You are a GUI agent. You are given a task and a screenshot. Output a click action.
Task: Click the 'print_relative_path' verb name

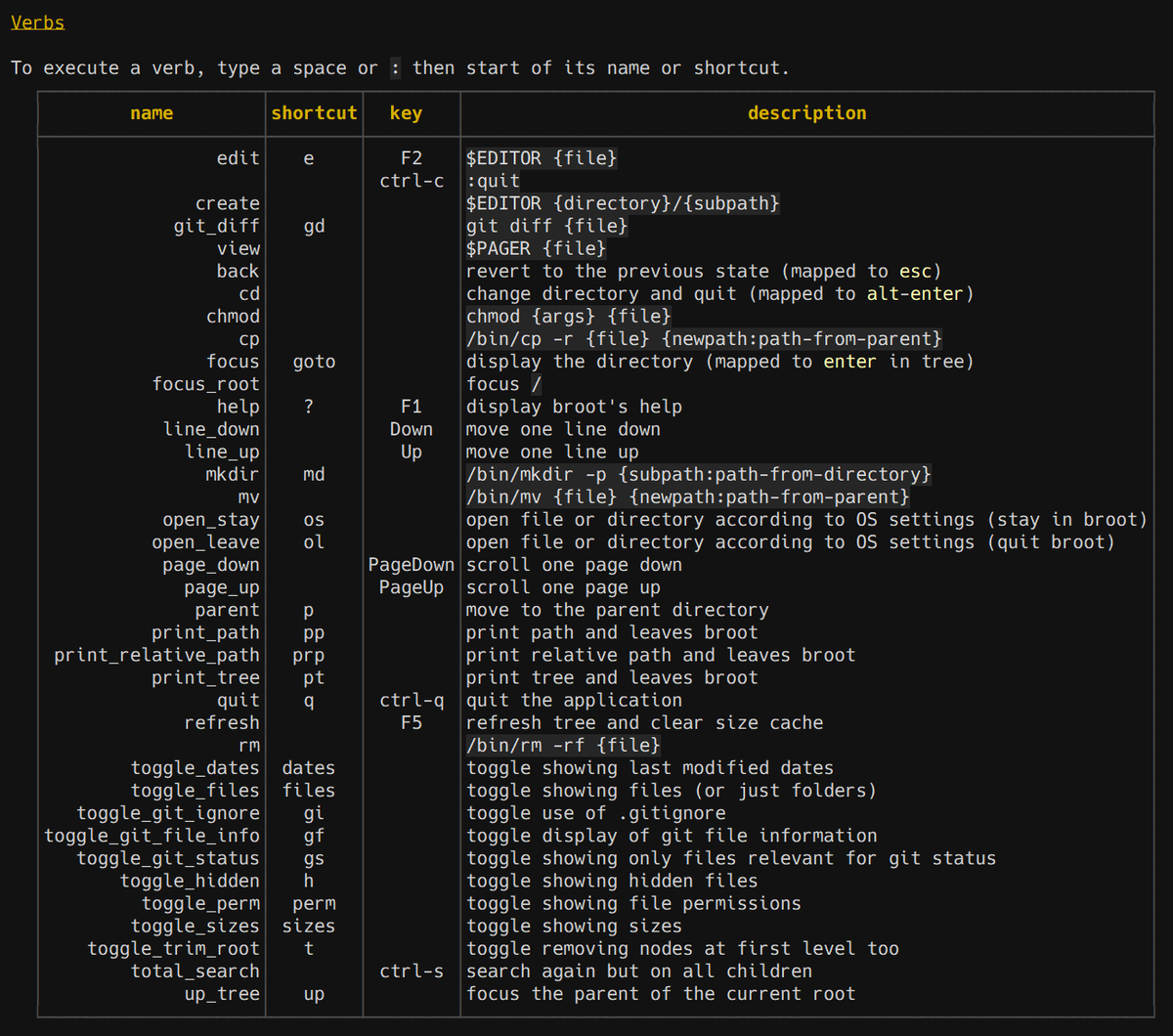[x=157, y=655]
